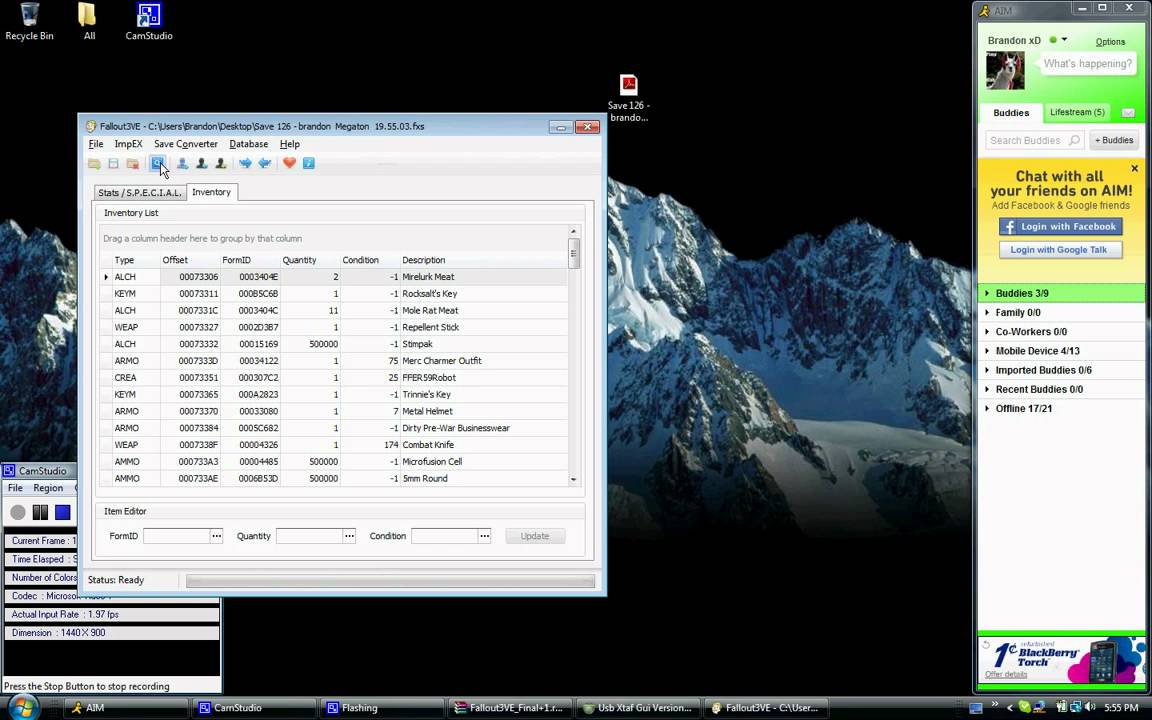
Task: Click the blue info icon in Fallout3VE toolbar
Action: pyautogui.click(x=309, y=163)
